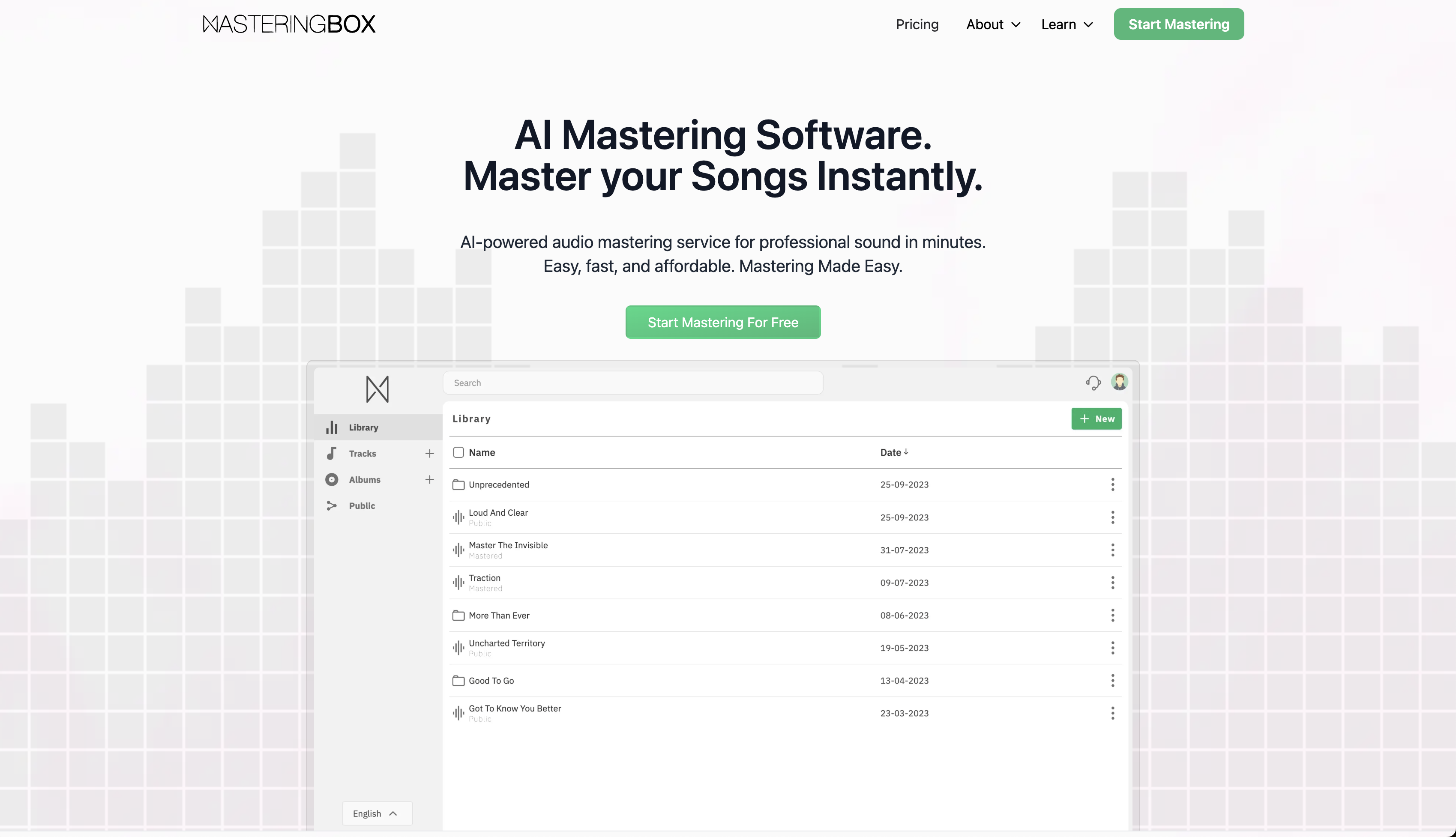
Task: Click the support headset icon
Action: [1093, 383]
